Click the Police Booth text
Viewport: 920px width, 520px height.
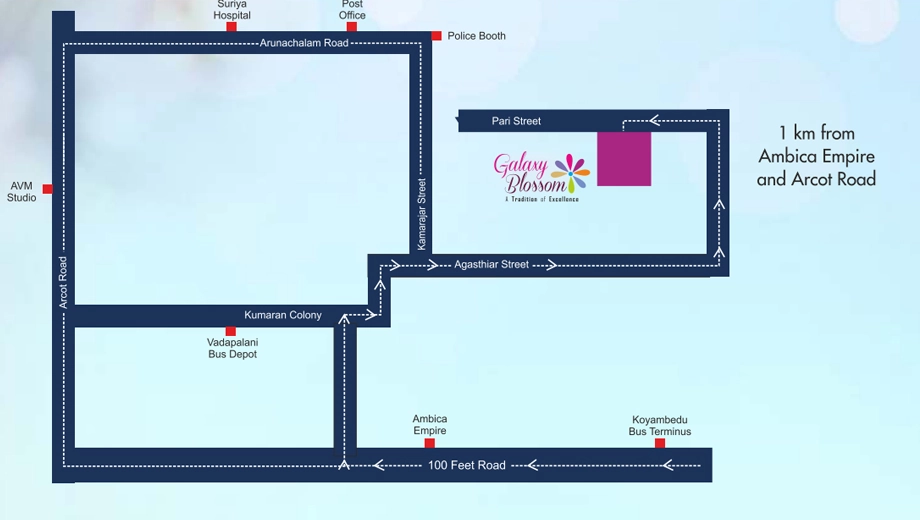click(x=476, y=36)
